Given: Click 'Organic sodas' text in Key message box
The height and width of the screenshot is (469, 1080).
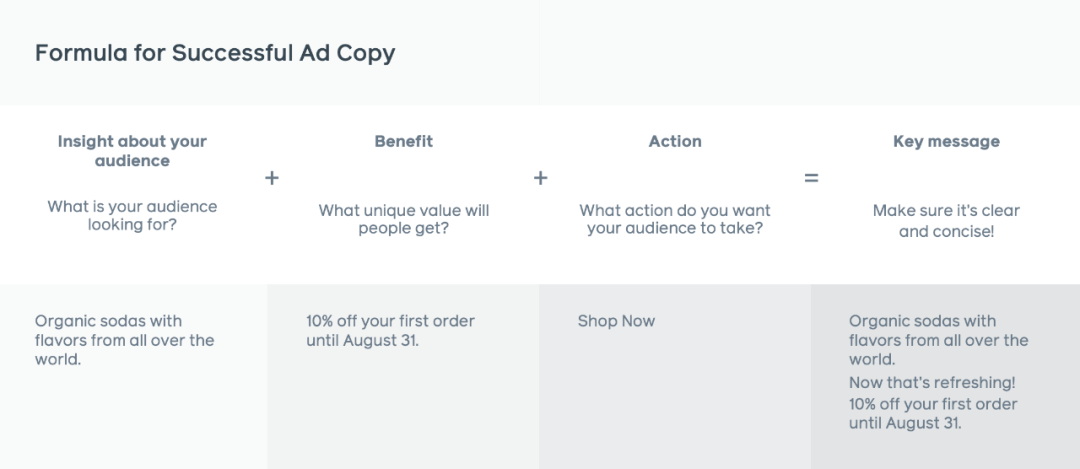Looking at the screenshot, I should 938,340.
